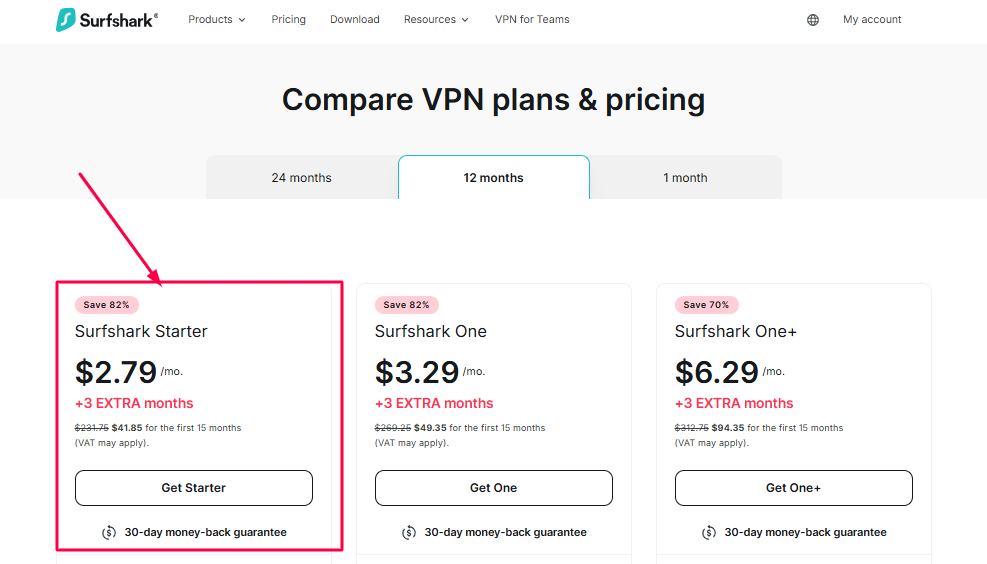Viewport: 987px width, 564px height.
Task: Click the Surfshark logo
Action: pos(106,20)
